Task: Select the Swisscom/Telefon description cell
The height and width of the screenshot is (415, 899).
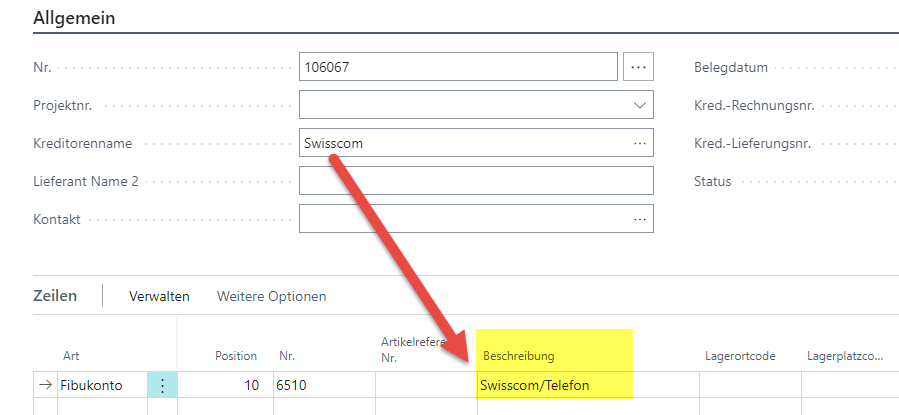Action: coord(588,385)
